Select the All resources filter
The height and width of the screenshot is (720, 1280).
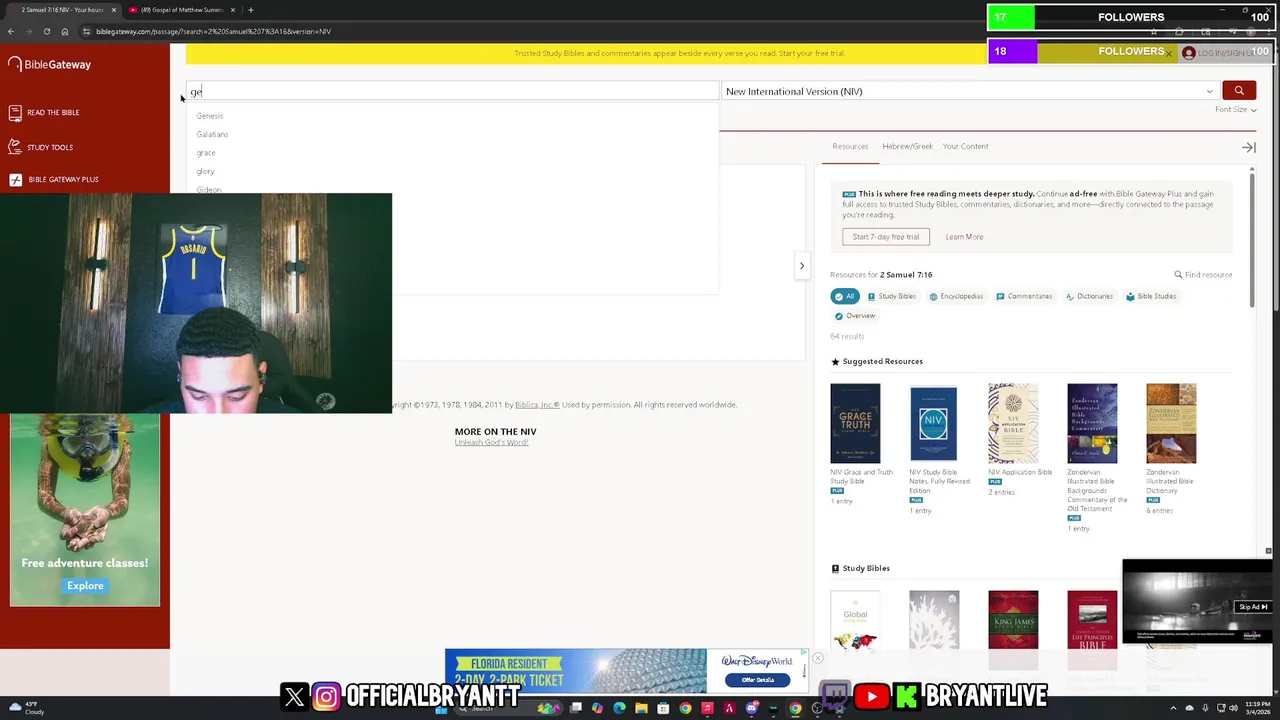845,296
